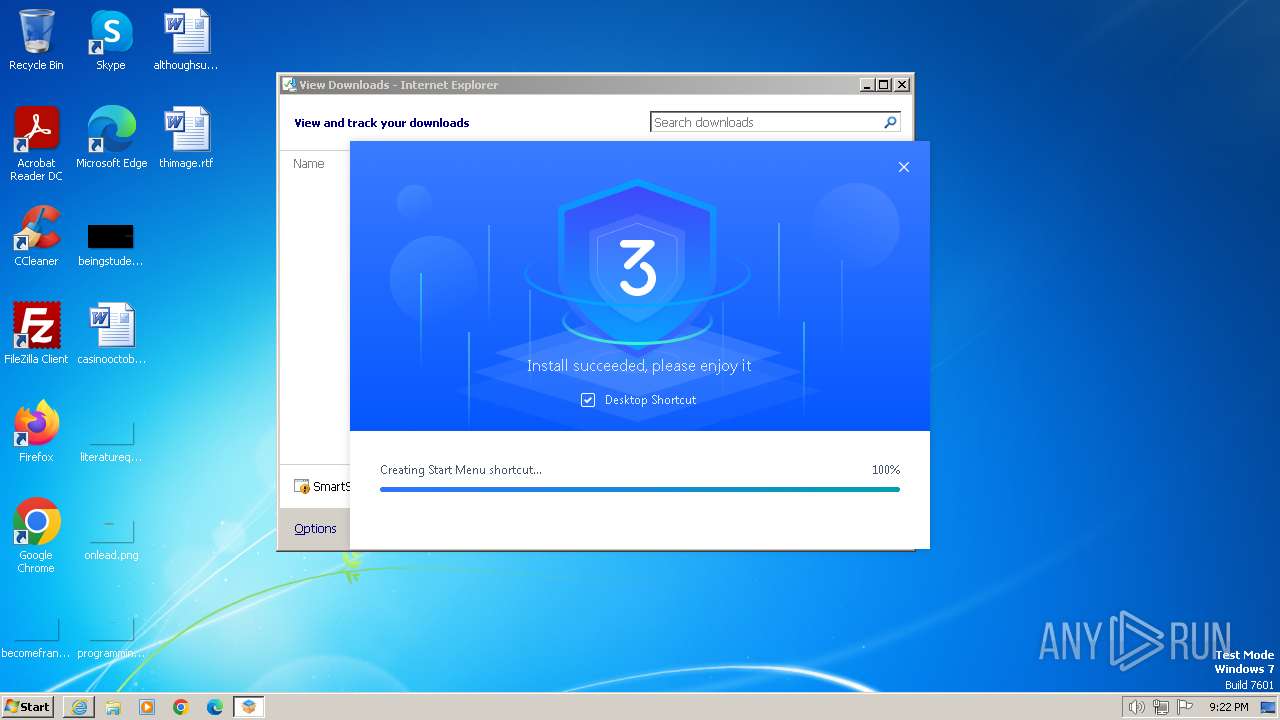This screenshot has width=1280, height=720.
Task: Open Edge from the taskbar
Action: coord(215,707)
